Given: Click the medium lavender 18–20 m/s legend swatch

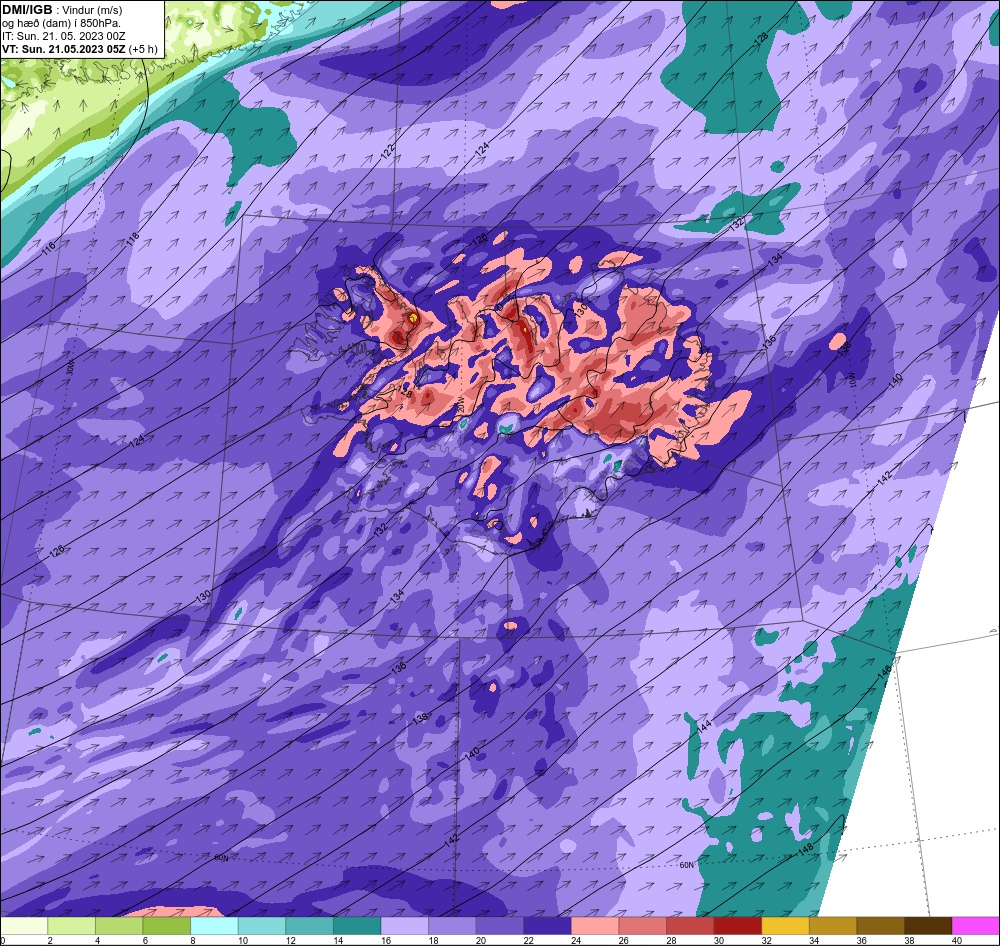Looking at the screenshot, I should point(452,926).
